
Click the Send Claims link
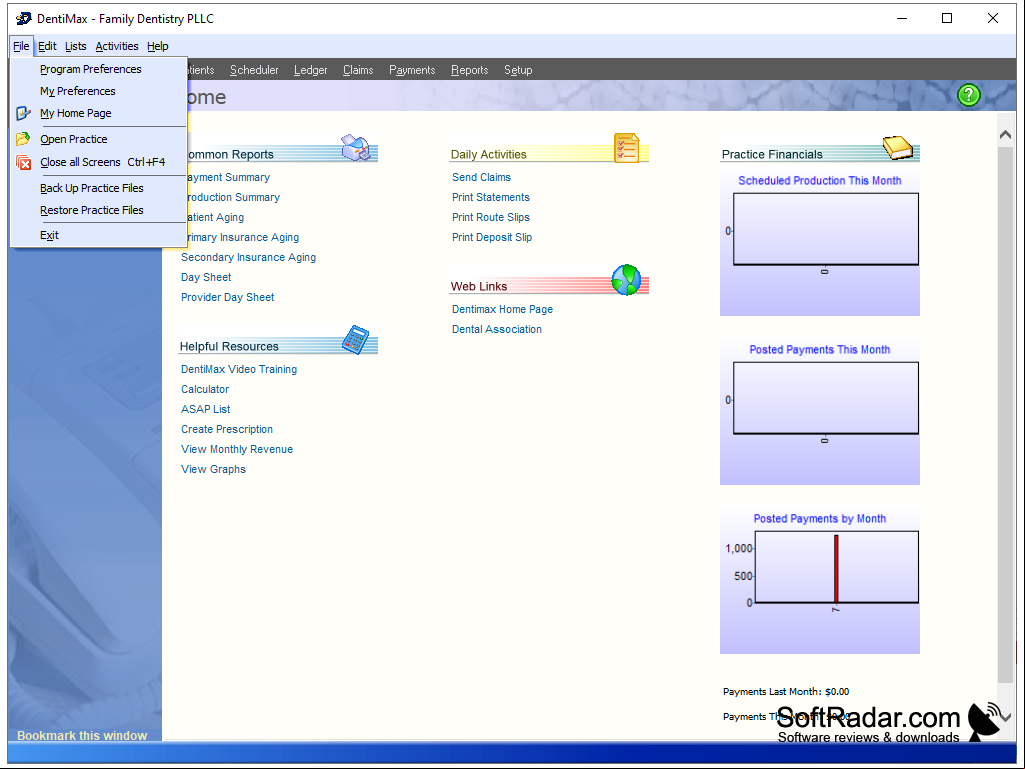481,177
